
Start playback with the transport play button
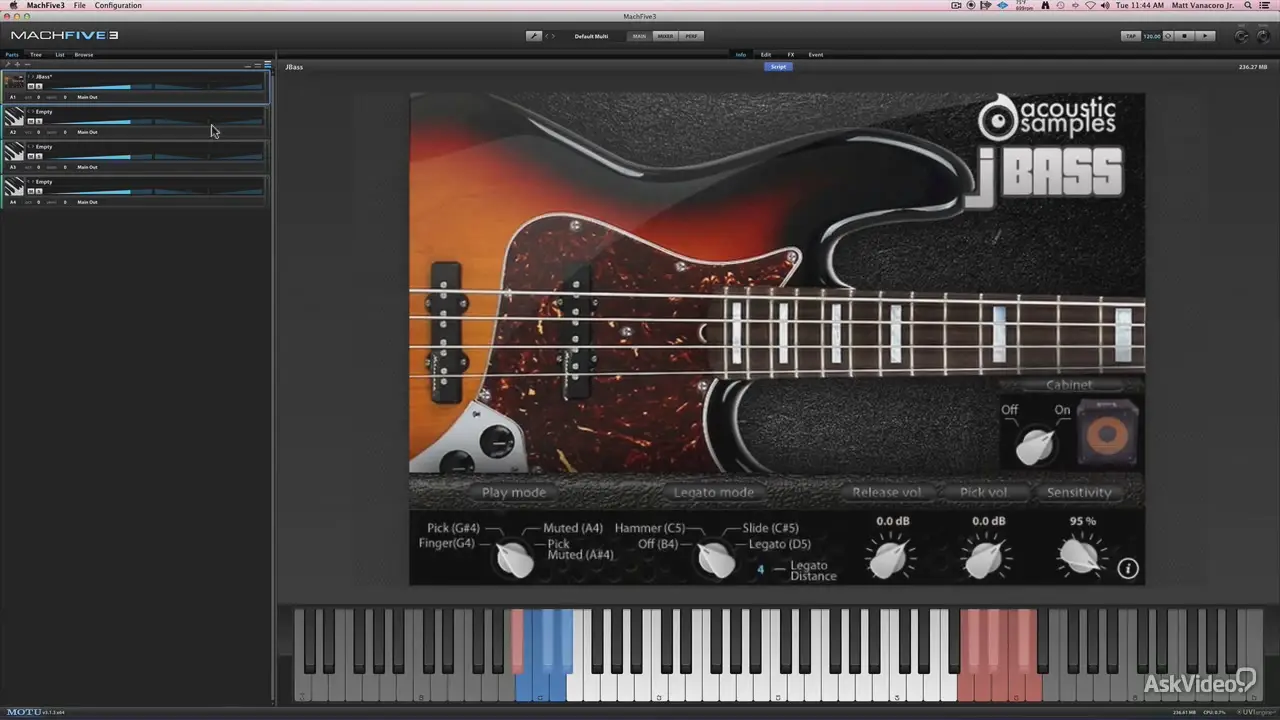[1205, 36]
